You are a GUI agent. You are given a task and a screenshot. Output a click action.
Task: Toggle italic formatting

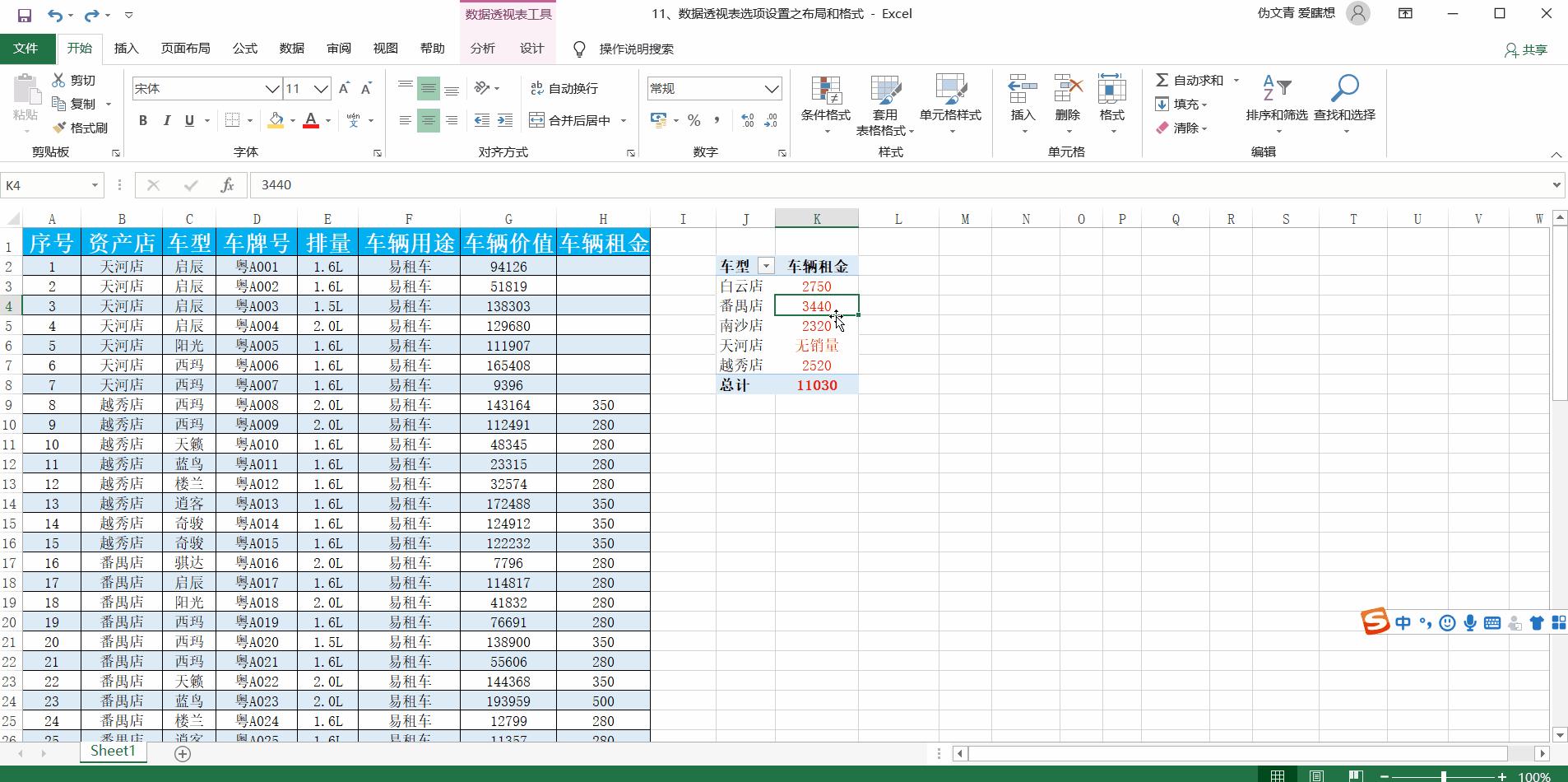click(166, 120)
